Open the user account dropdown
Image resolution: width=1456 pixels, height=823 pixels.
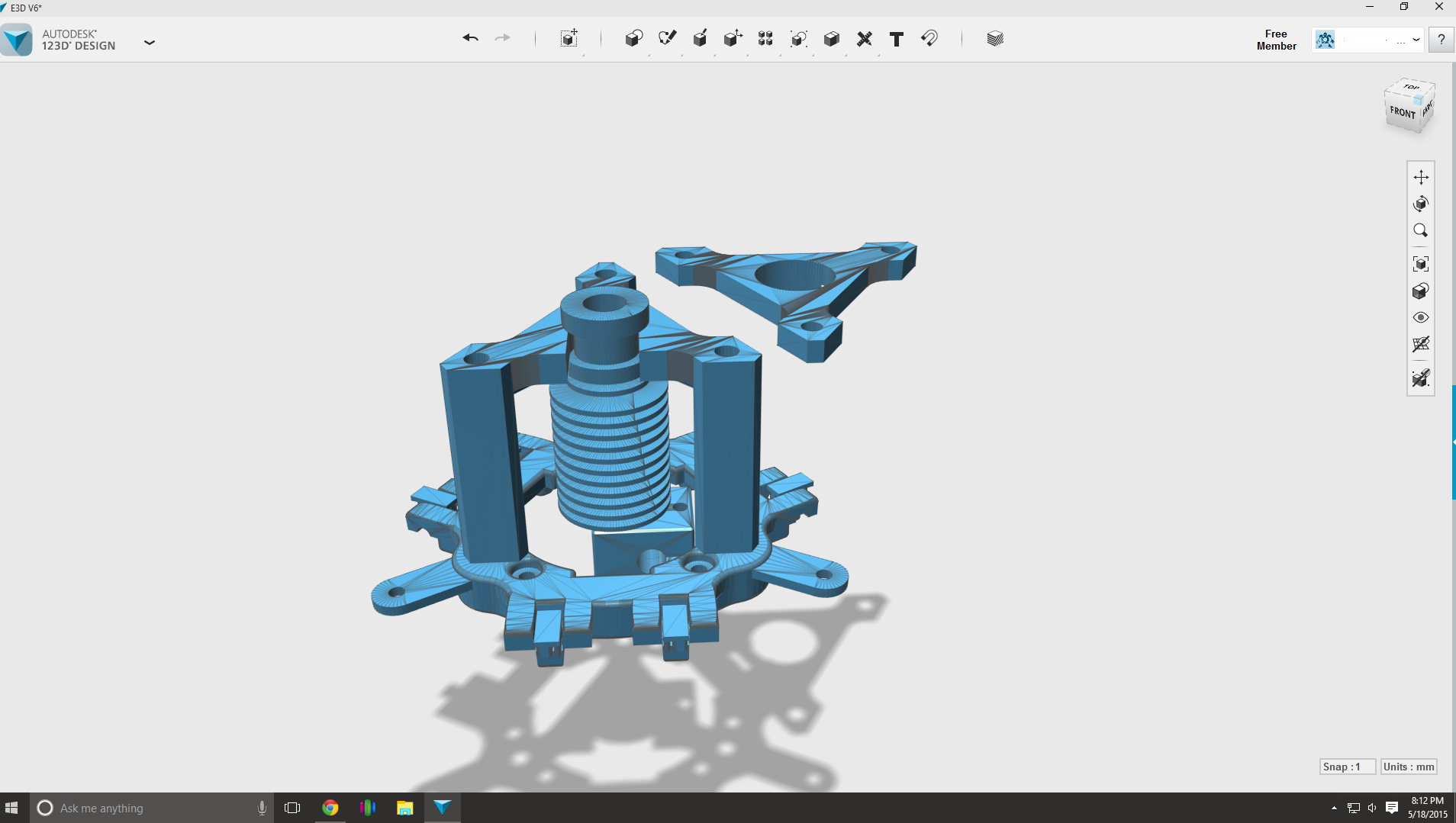pos(1416,40)
